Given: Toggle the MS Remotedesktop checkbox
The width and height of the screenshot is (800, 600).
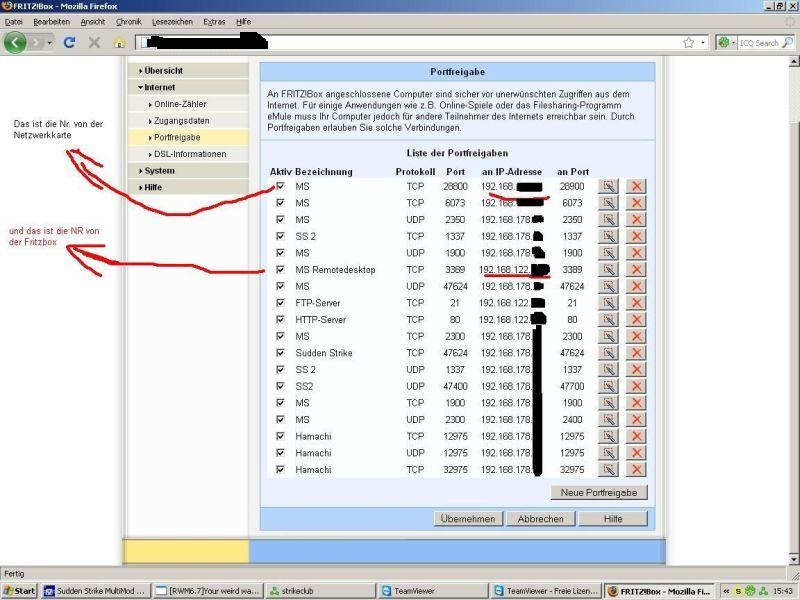Looking at the screenshot, I should pos(280,269).
